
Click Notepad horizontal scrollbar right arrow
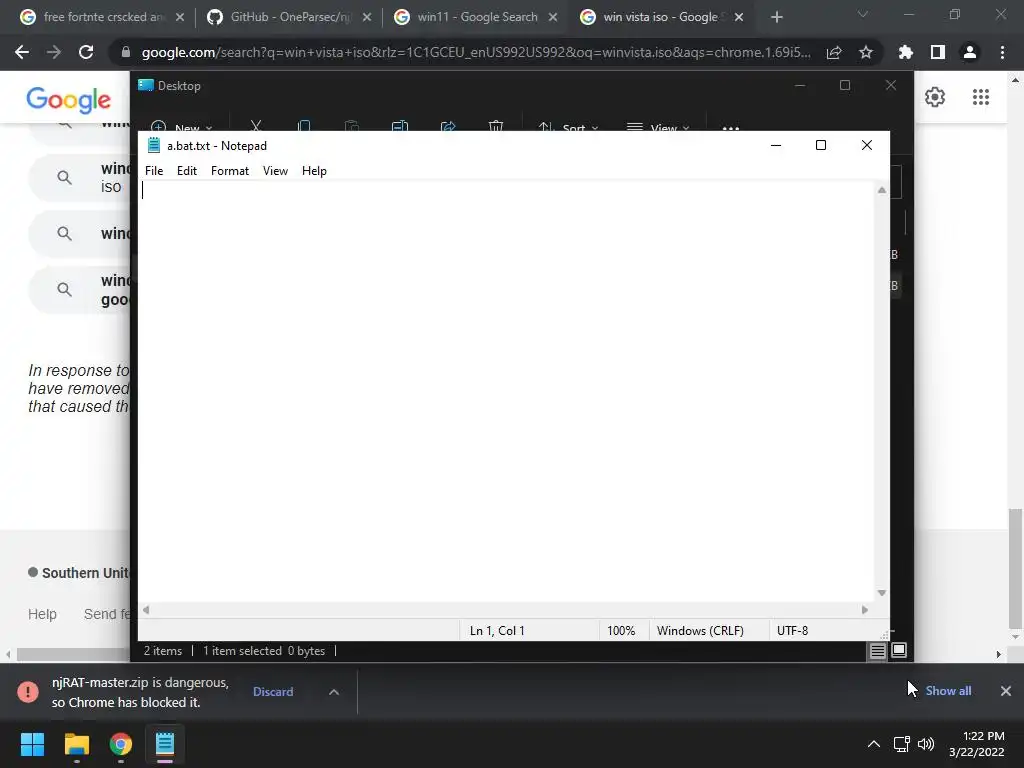pyautogui.click(x=865, y=610)
